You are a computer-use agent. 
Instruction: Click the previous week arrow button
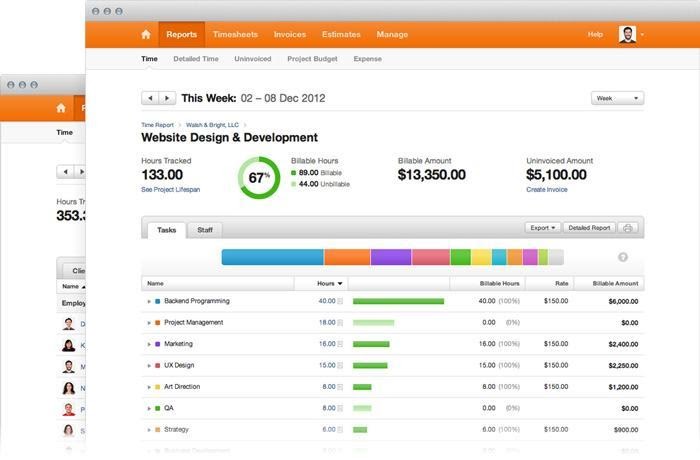(x=150, y=98)
